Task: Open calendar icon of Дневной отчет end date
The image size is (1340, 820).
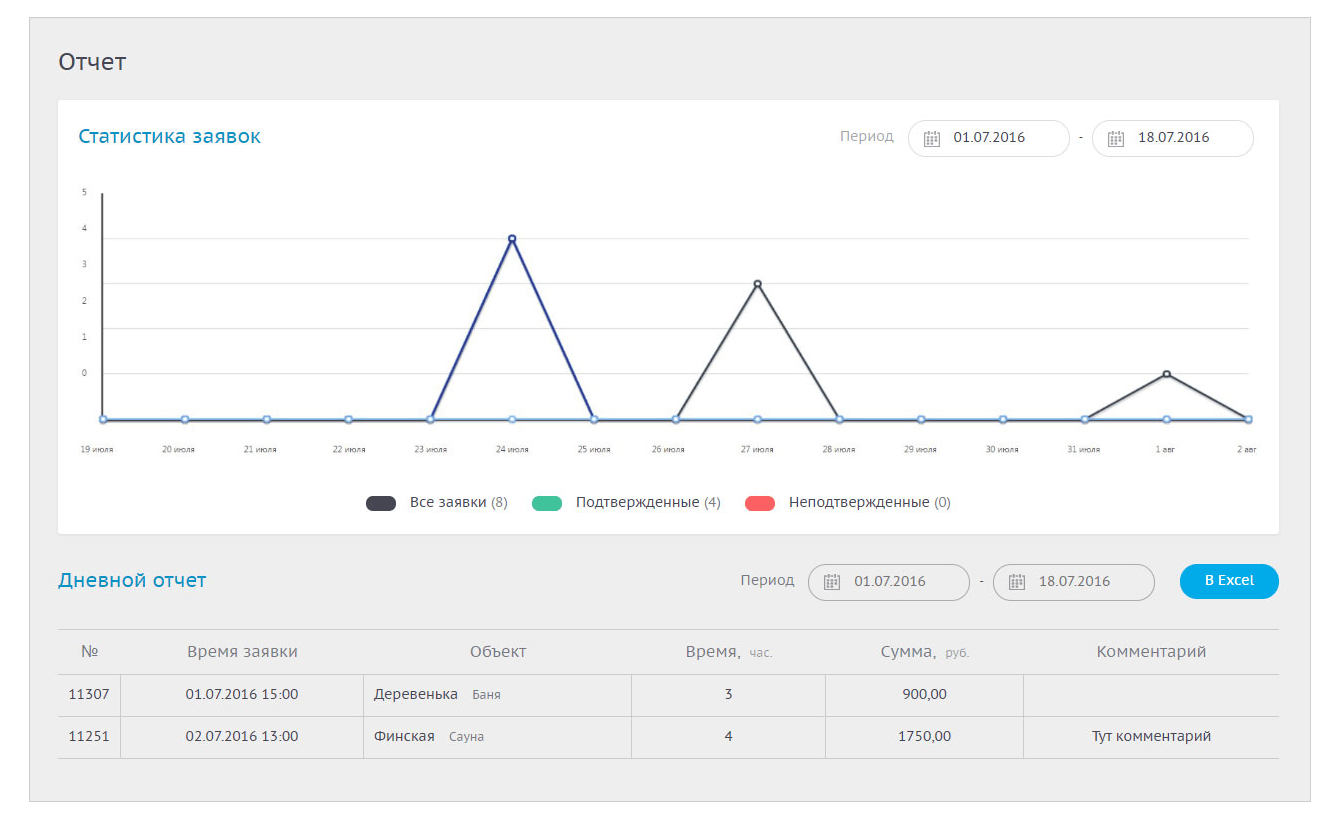Action: tap(1017, 582)
